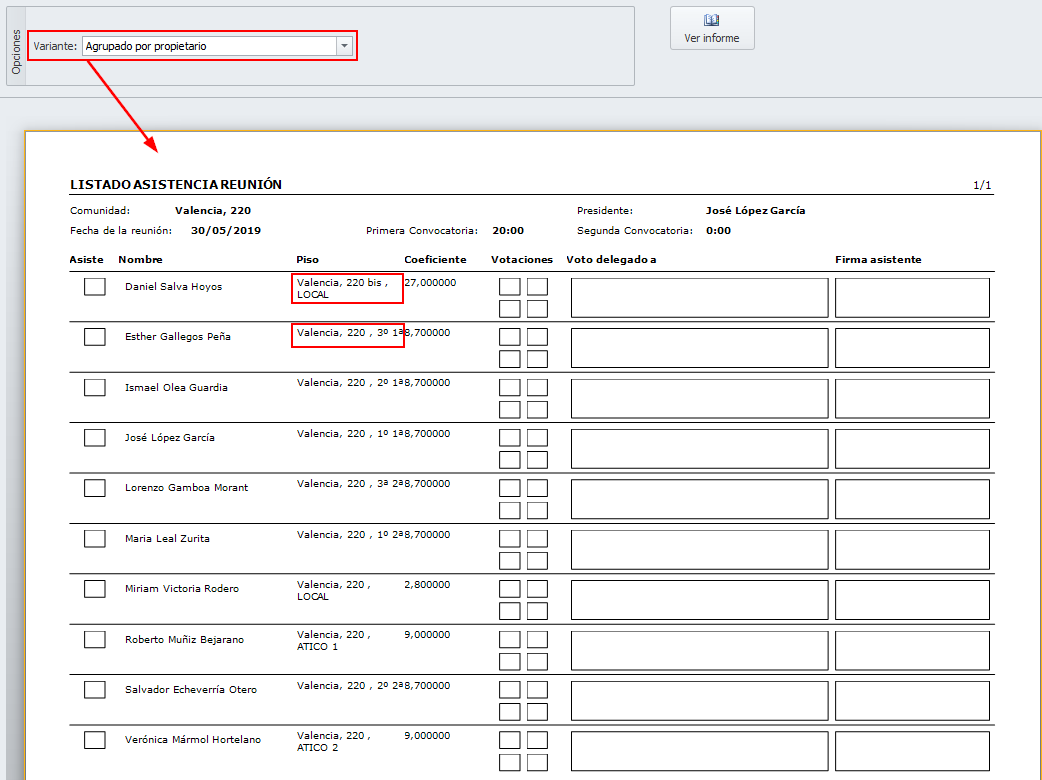The height and width of the screenshot is (780, 1042).
Task: Click Voto delegado field for Ismael Olea Guardia
Action: pos(699,398)
